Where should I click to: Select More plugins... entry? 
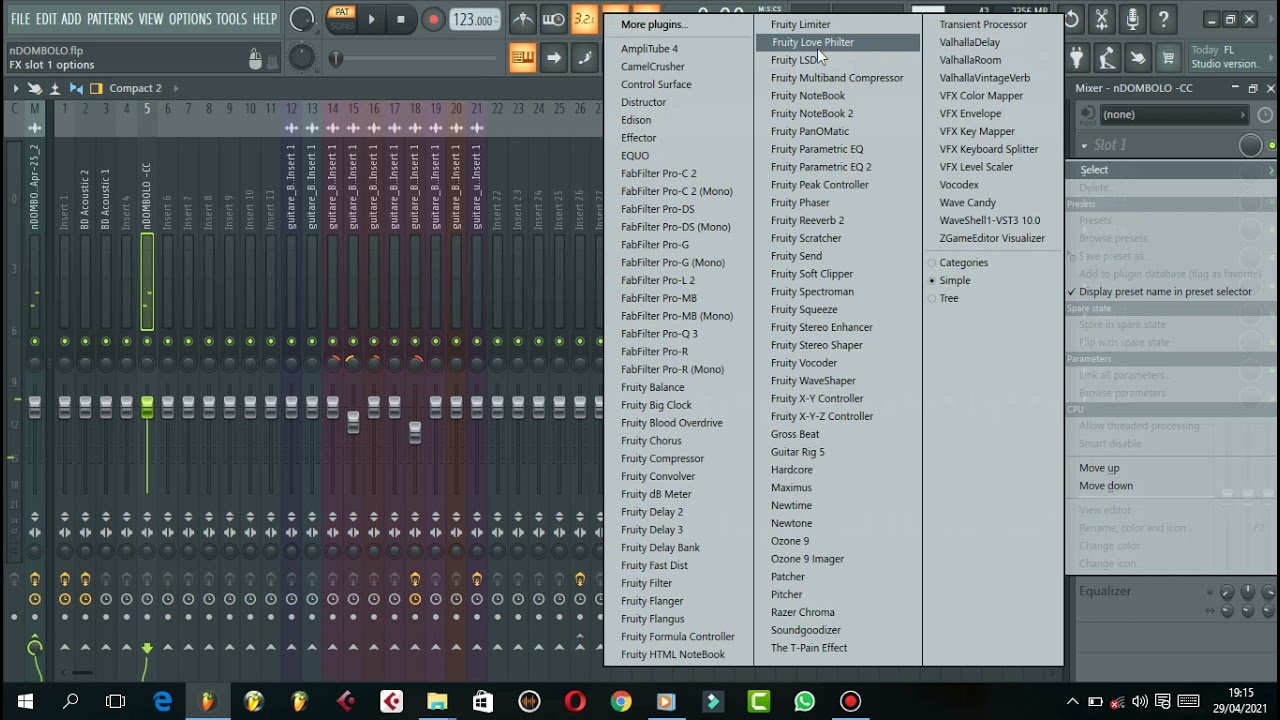[x=654, y=24]
